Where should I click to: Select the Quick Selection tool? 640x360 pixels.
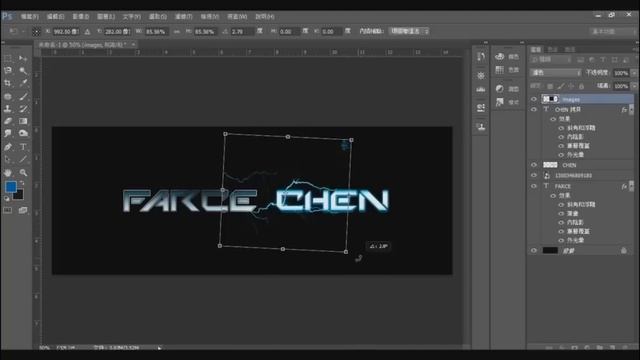pyautogui.click(x=23, y=71)
